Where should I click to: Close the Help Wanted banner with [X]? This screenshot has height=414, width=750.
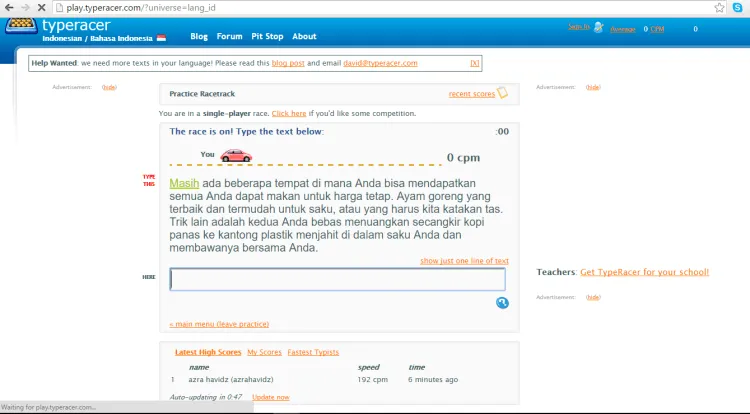(x=474, y=63)
